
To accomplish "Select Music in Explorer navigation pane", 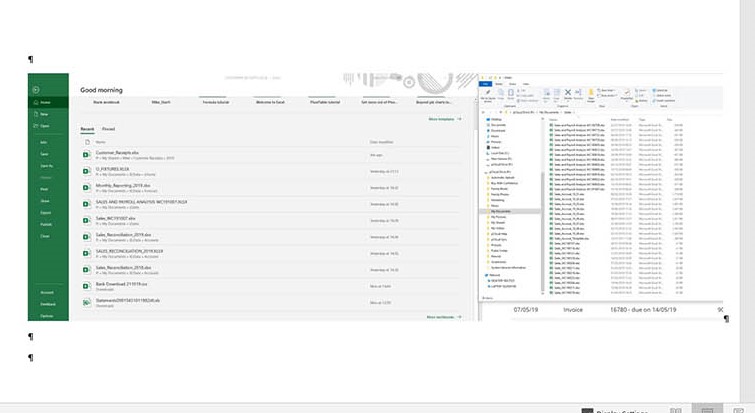I will (x=493, y=136).
